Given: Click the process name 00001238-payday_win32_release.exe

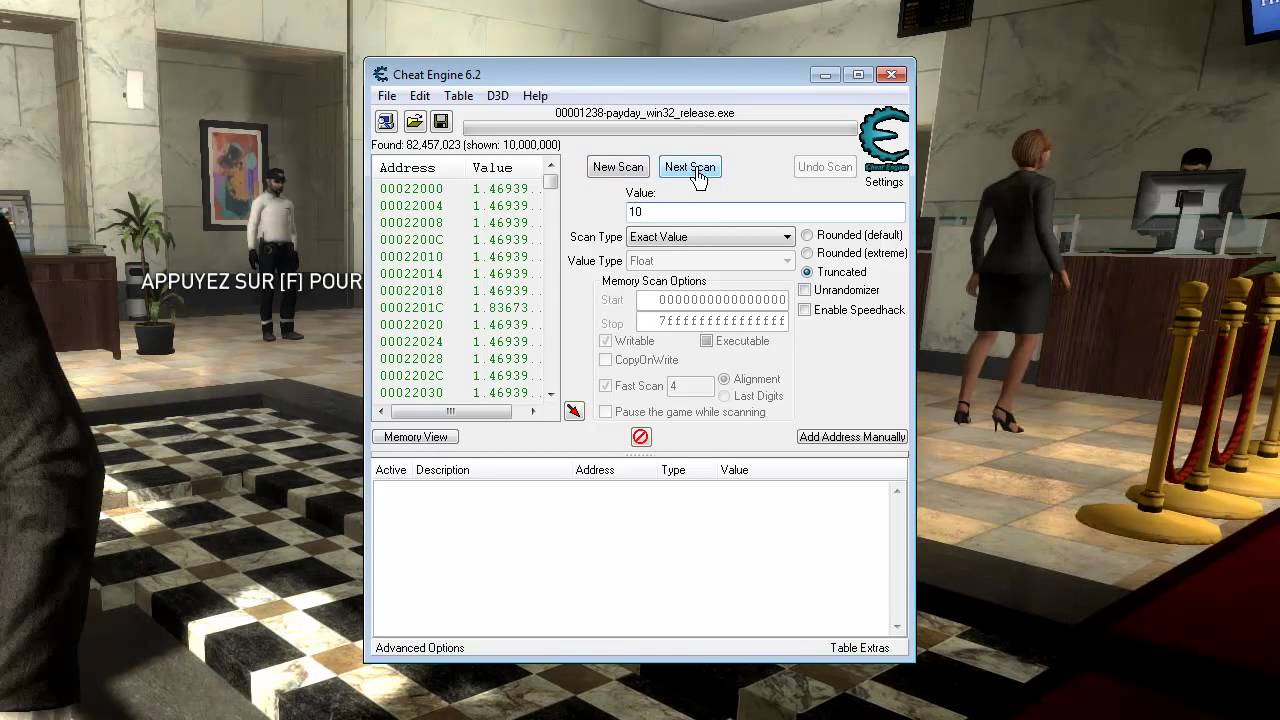Looking at the screenshot, I should pos(645,113).
